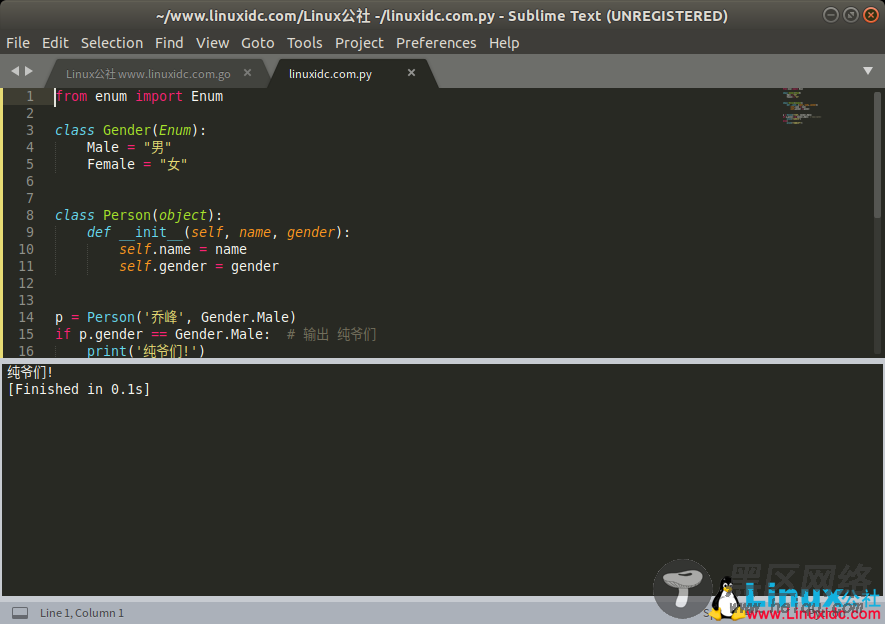The width and height of the screenshot is (885, 624).
Task: Click 'class Person(object):' line
Action: [139, 216]
